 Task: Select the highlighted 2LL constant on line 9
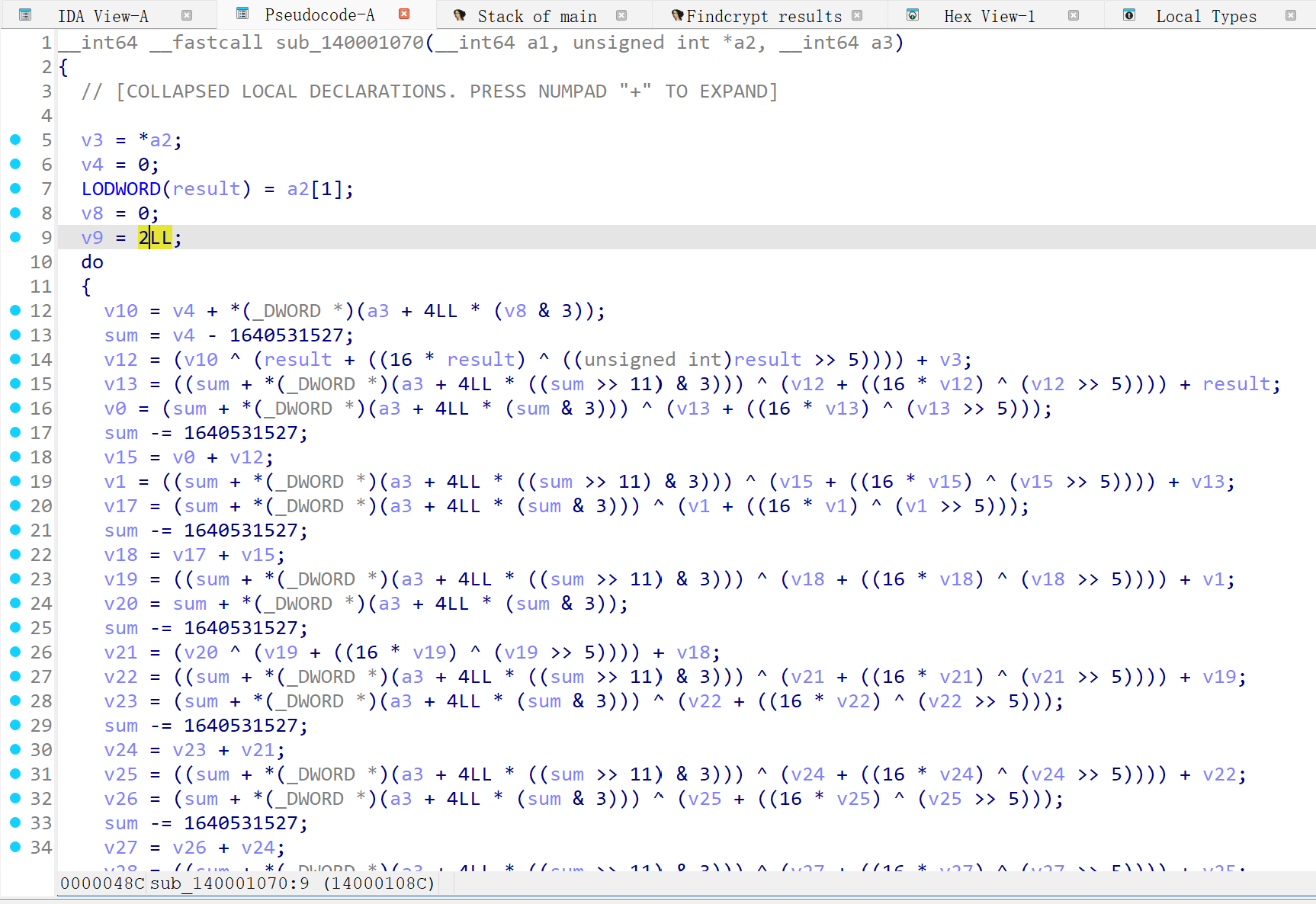(x=155, y=238)
